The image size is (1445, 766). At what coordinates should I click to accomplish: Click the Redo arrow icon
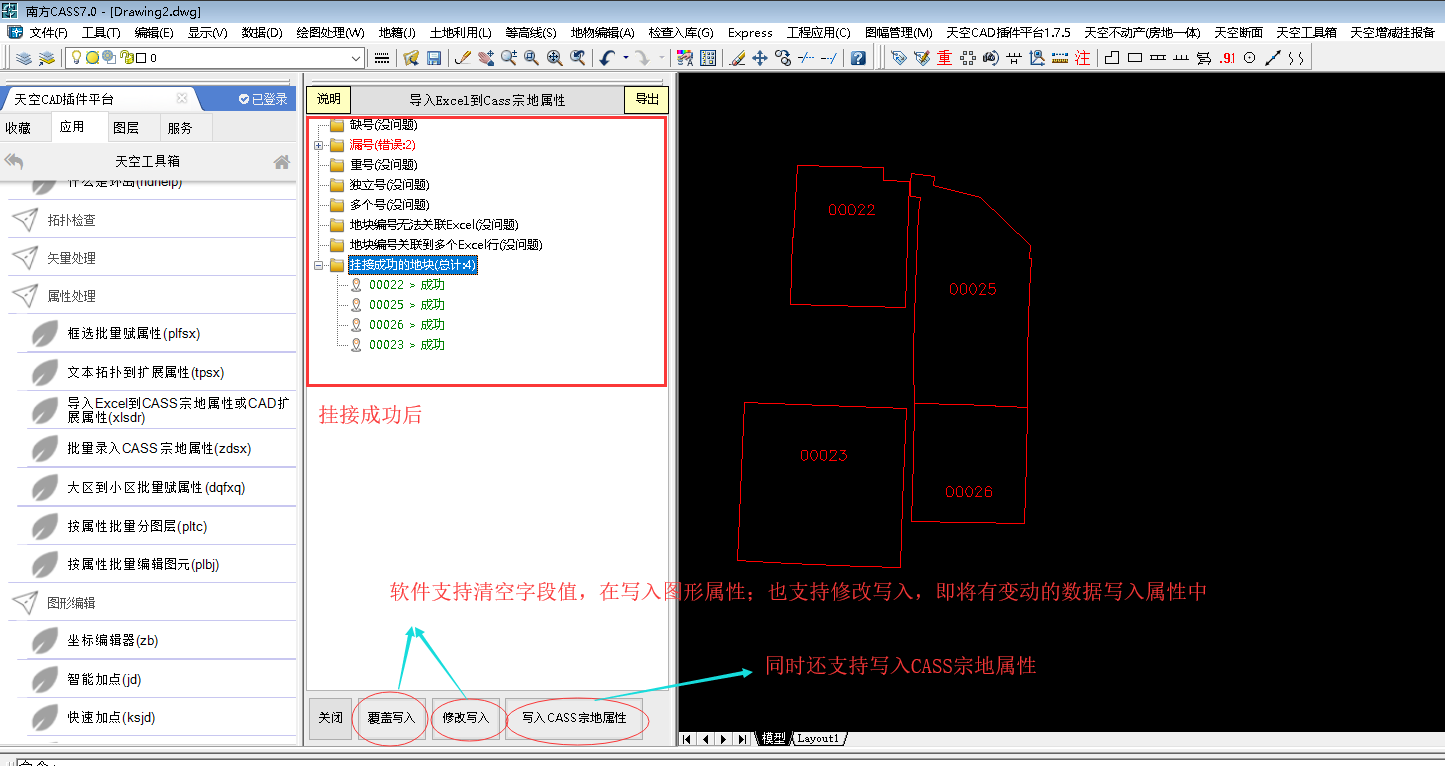(643, 58)
